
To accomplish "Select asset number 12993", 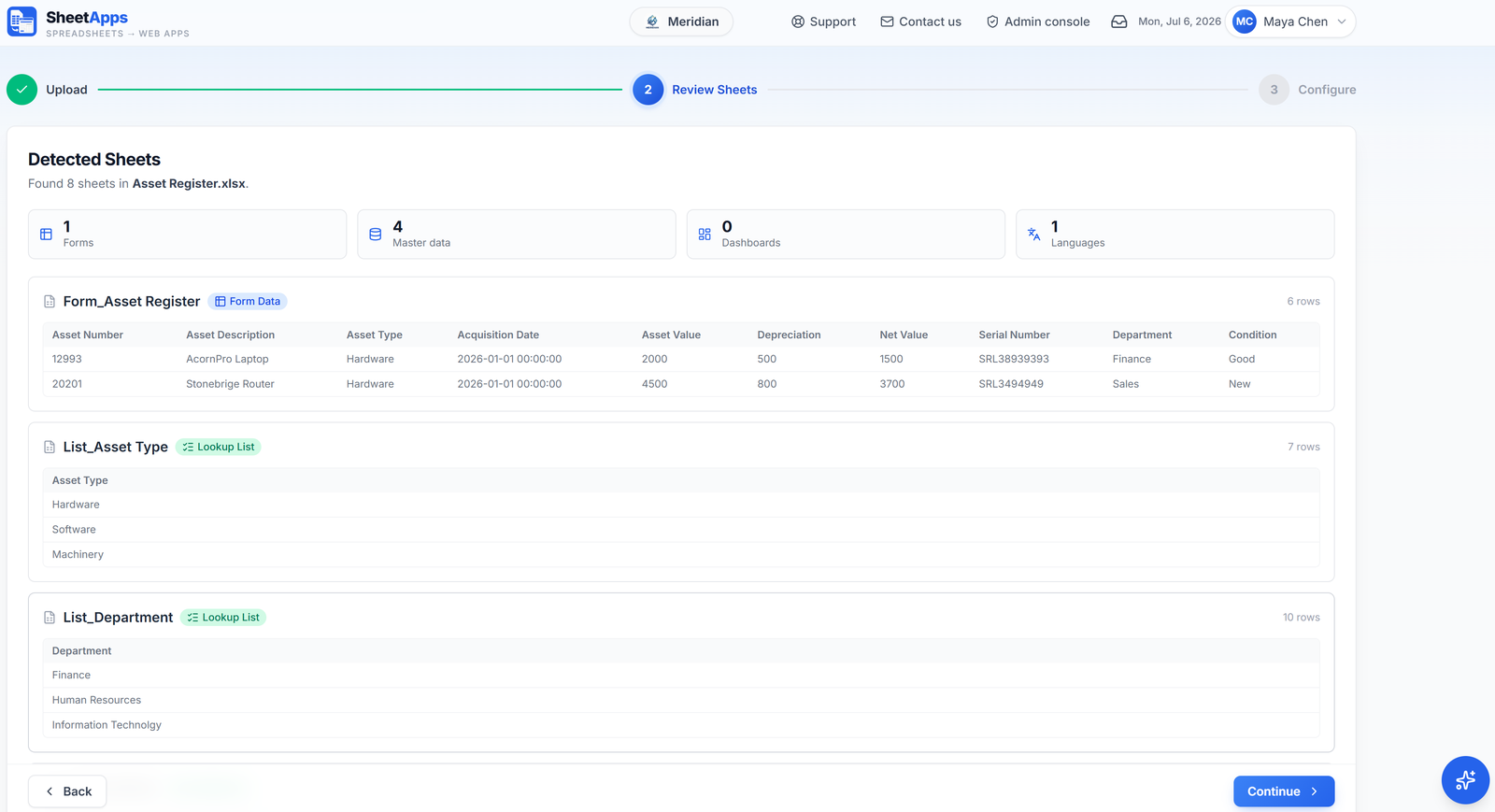I will pos(67,359).
